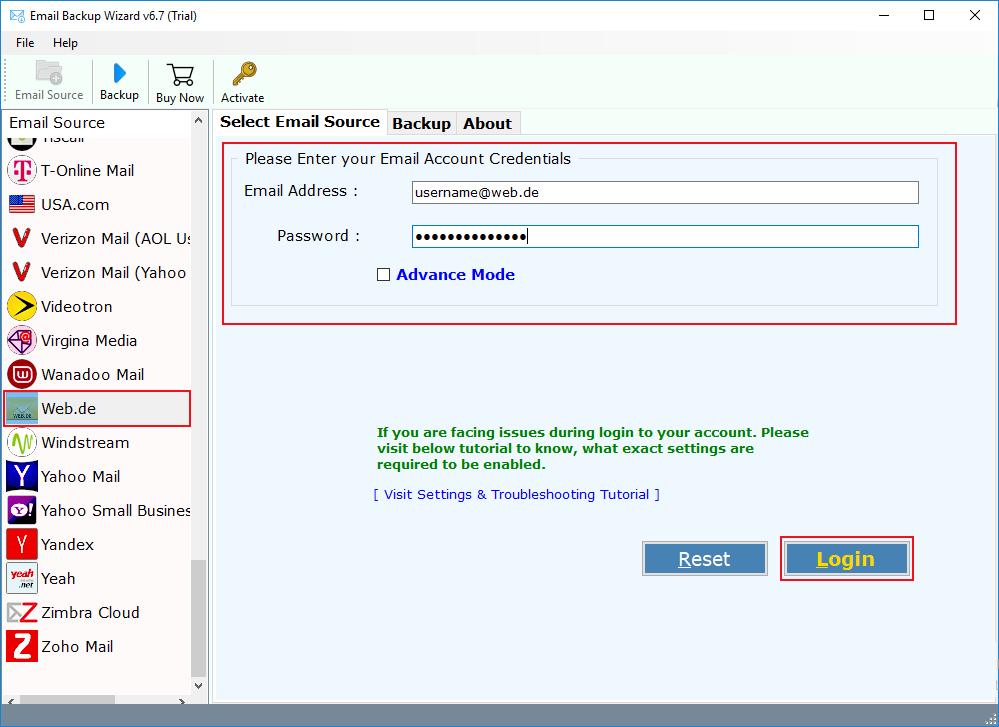Click the Activate key icon
The image size is (999, 727).
tap(244, 74)
